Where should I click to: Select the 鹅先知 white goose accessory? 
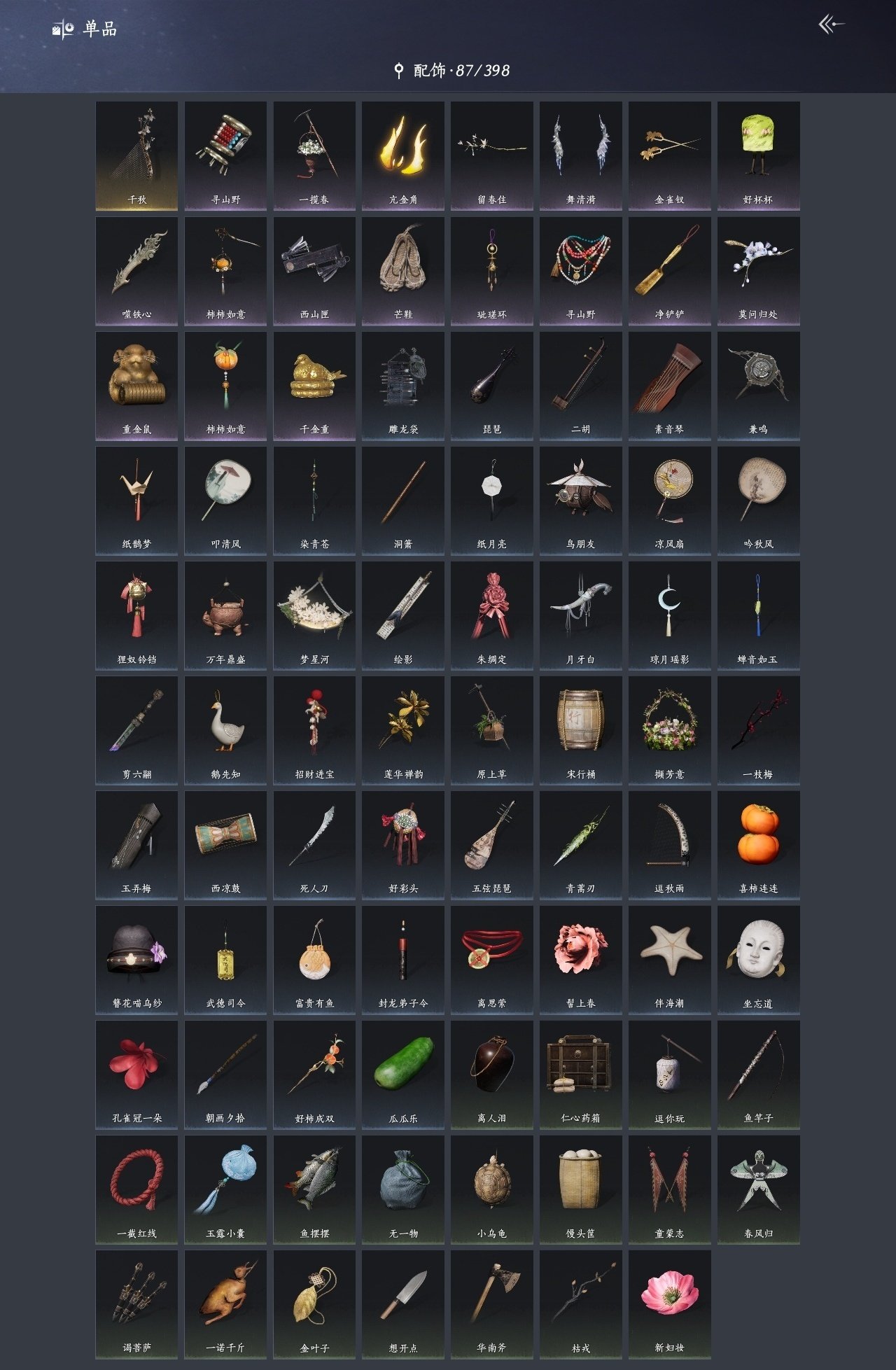[225, 730]
